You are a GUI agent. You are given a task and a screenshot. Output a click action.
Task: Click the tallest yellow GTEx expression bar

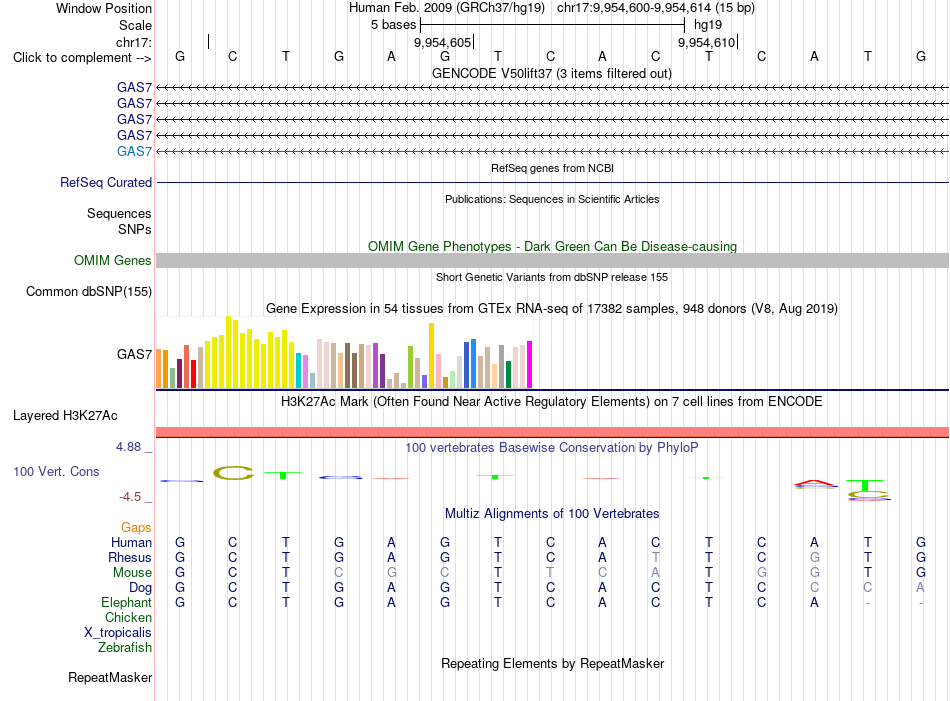[x=228, y=352]
